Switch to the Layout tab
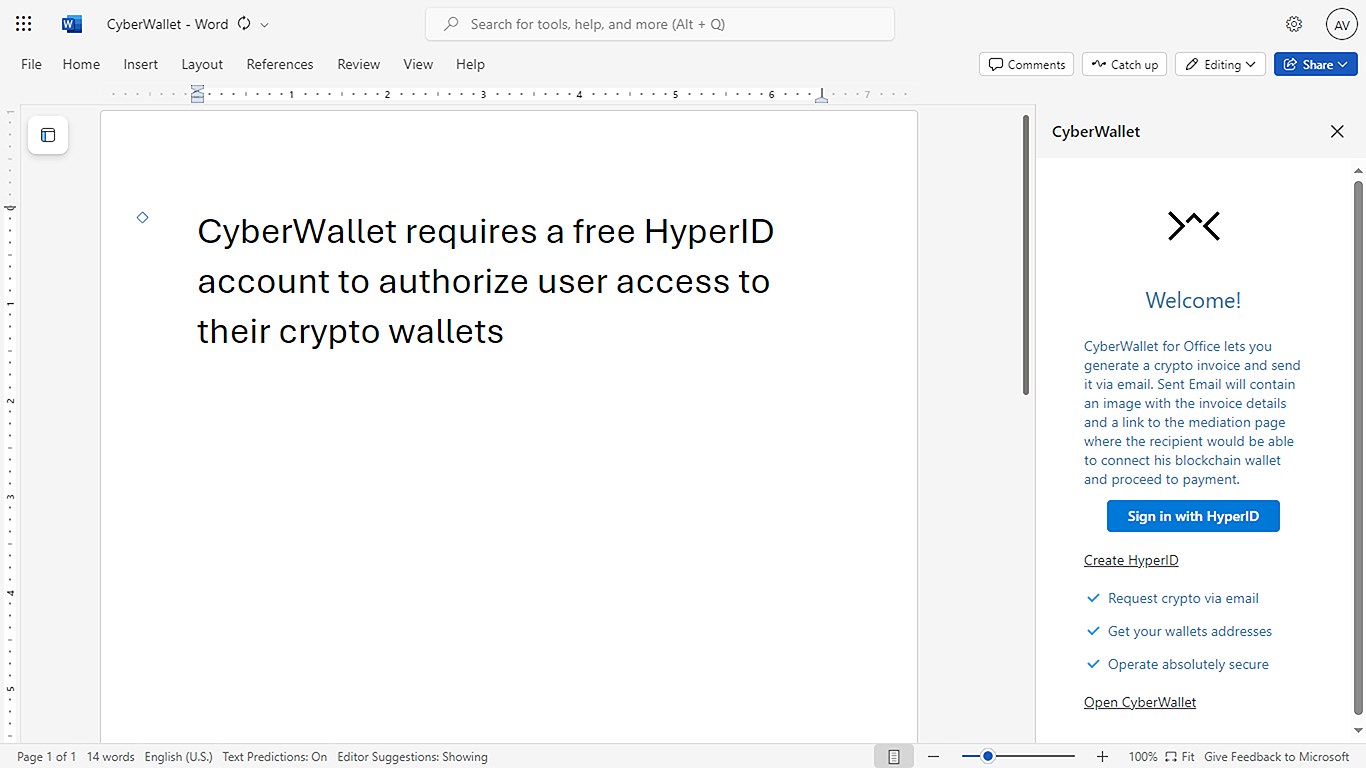The image size is (1366, 768). coord(202,64)
